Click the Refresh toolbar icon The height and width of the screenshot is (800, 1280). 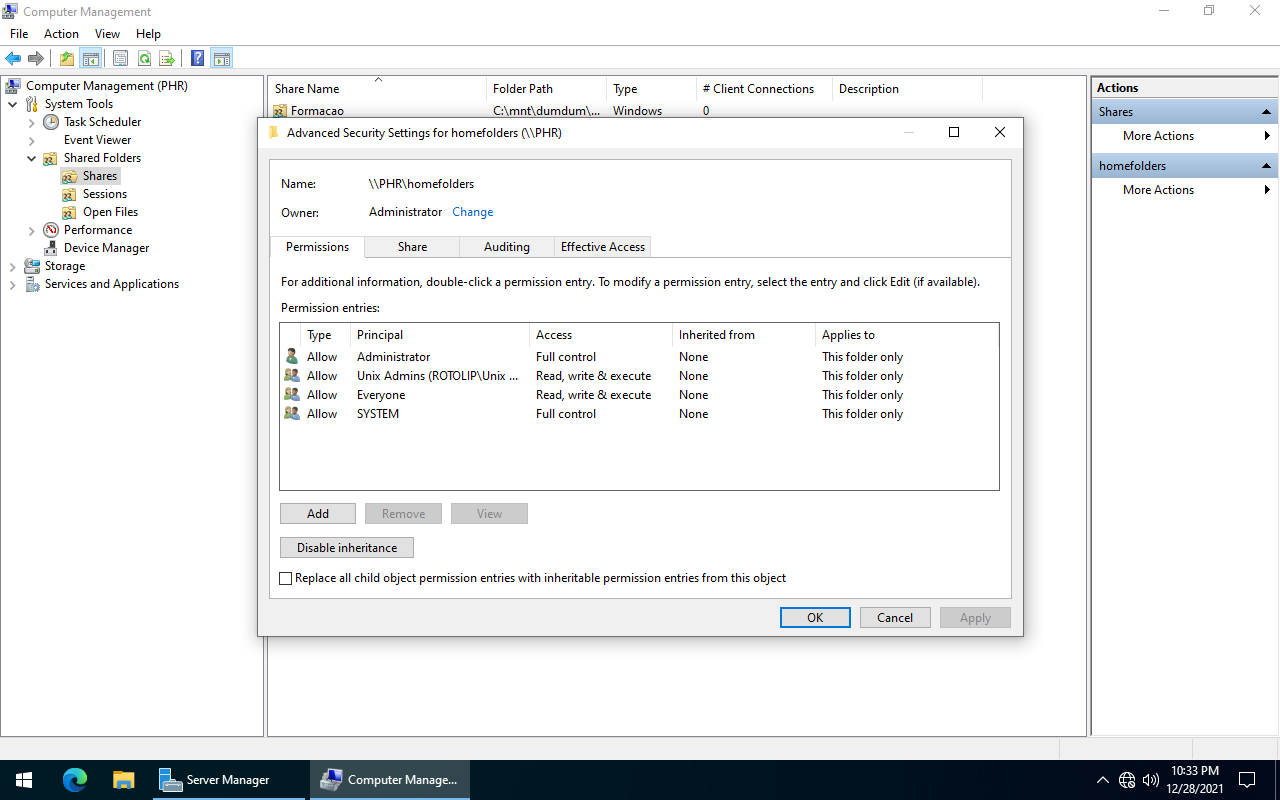pyautogui.click(x=145, y=57)
